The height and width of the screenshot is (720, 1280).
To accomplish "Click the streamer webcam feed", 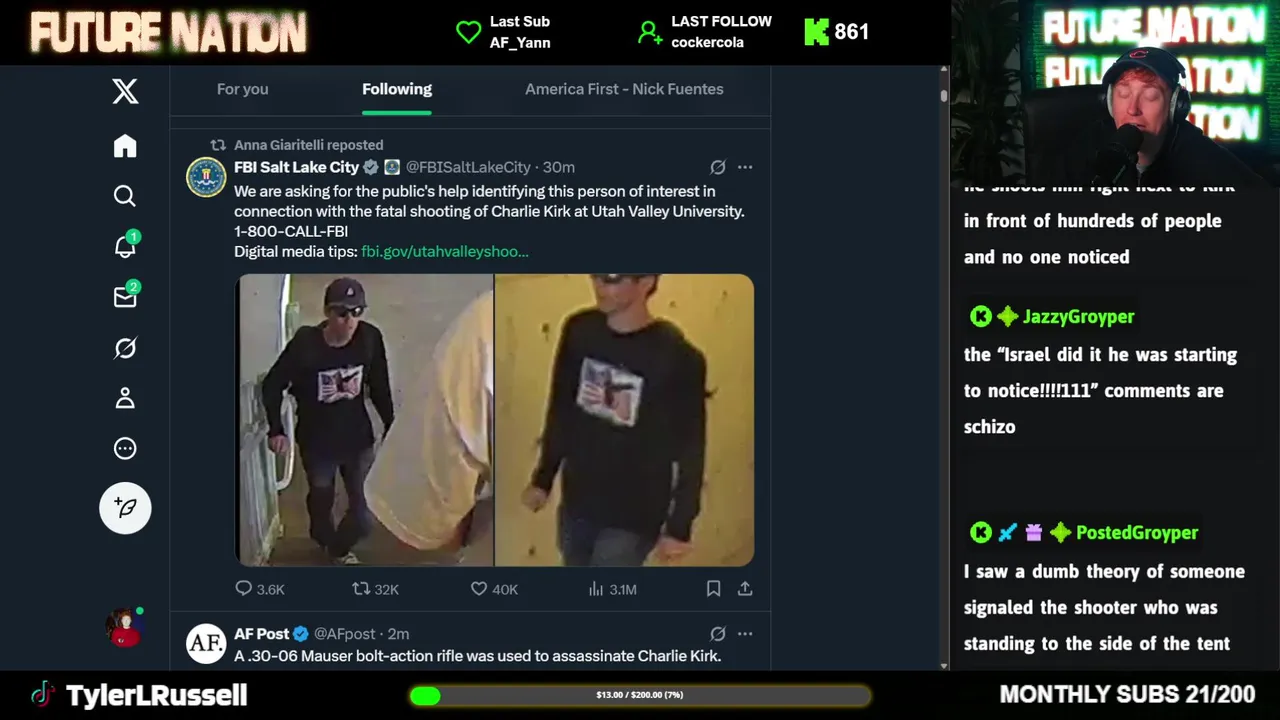I will point(1115,95).
